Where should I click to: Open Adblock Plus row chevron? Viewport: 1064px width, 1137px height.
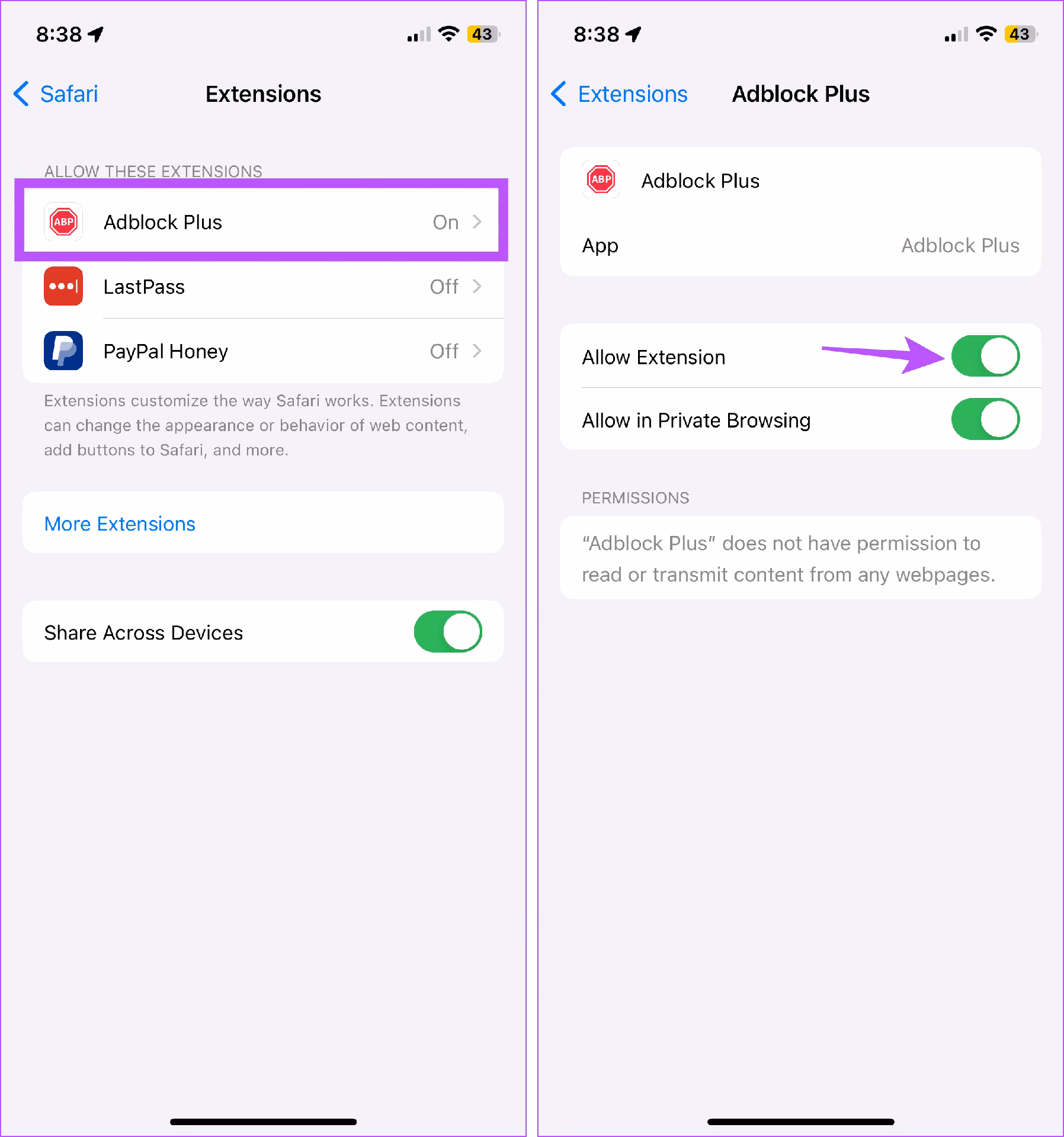pyautogui.click(x=477, y=222)
